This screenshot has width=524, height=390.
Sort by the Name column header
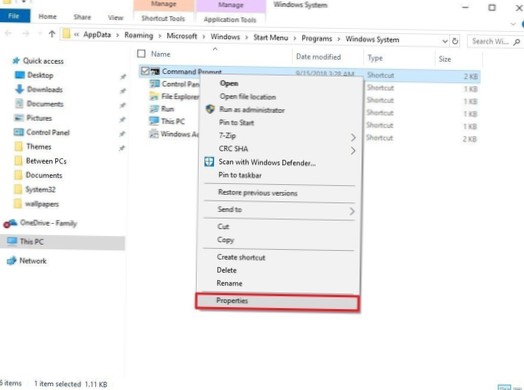click(x=161, y=54)
